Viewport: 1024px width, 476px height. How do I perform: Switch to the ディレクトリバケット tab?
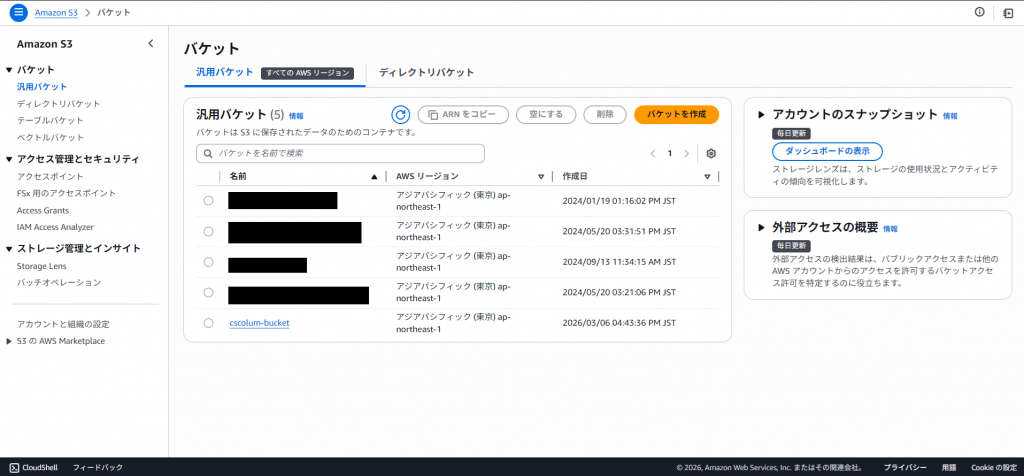click(426, 72)
